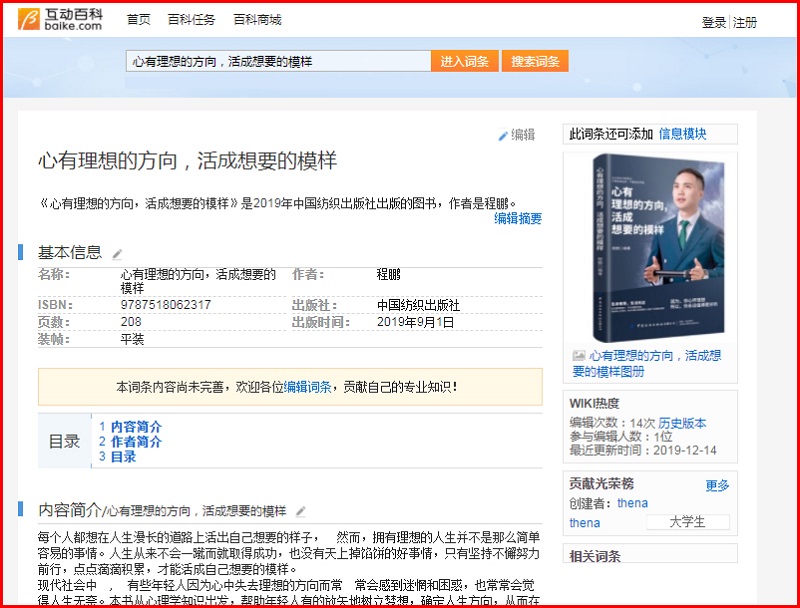Open 历史版本 link under WIKI热度
Image resolution: width=800 pixels, height=608 pixels.
coord(683,423)
